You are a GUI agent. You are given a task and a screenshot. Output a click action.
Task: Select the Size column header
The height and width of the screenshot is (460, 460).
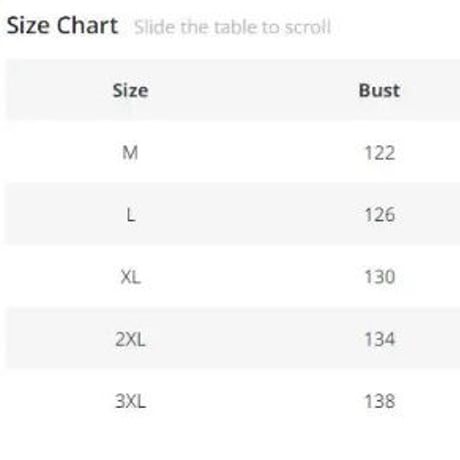pos(130,90)
